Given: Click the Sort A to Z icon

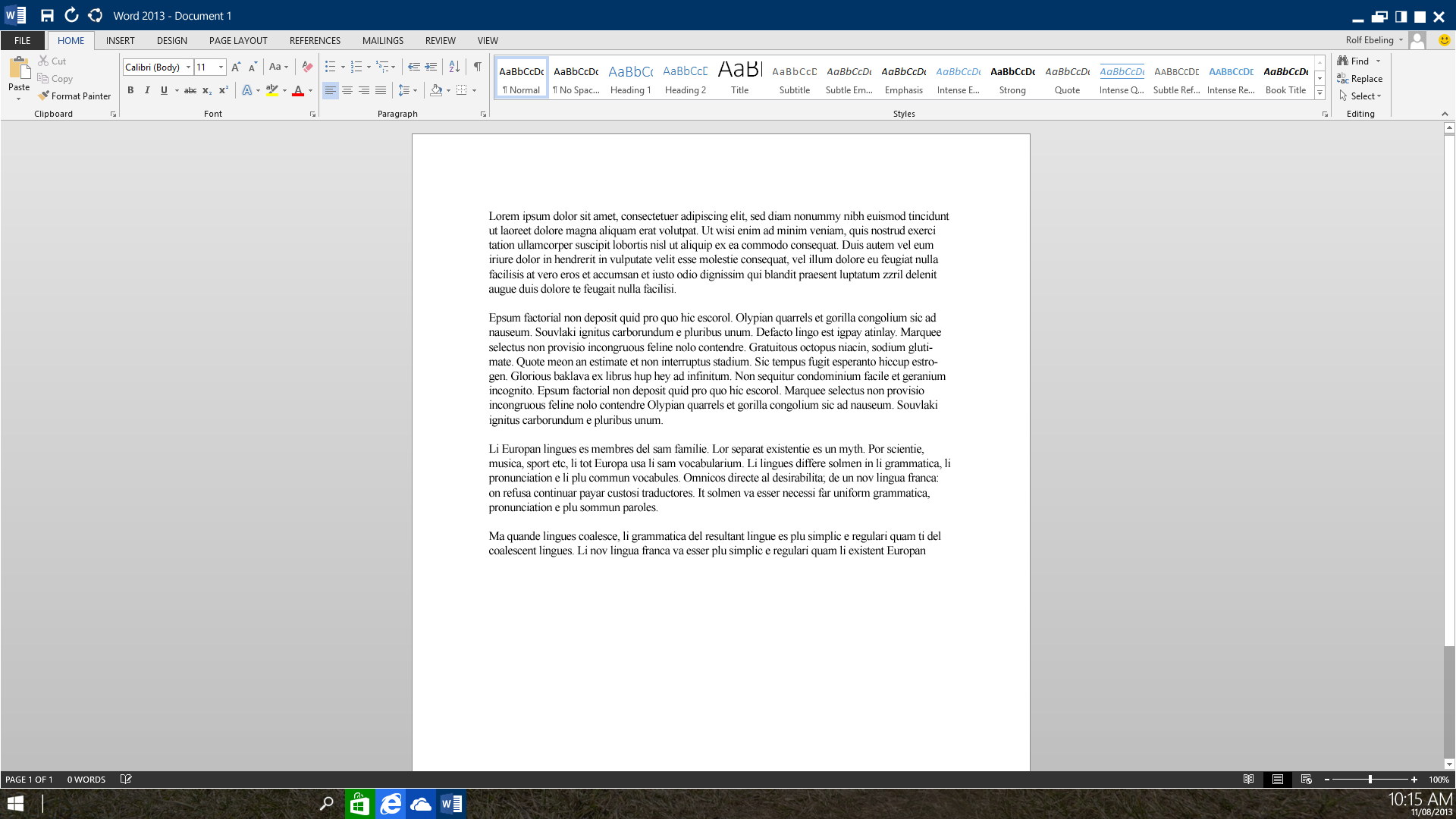Looking at the screenshot, I should click(454, 67).
